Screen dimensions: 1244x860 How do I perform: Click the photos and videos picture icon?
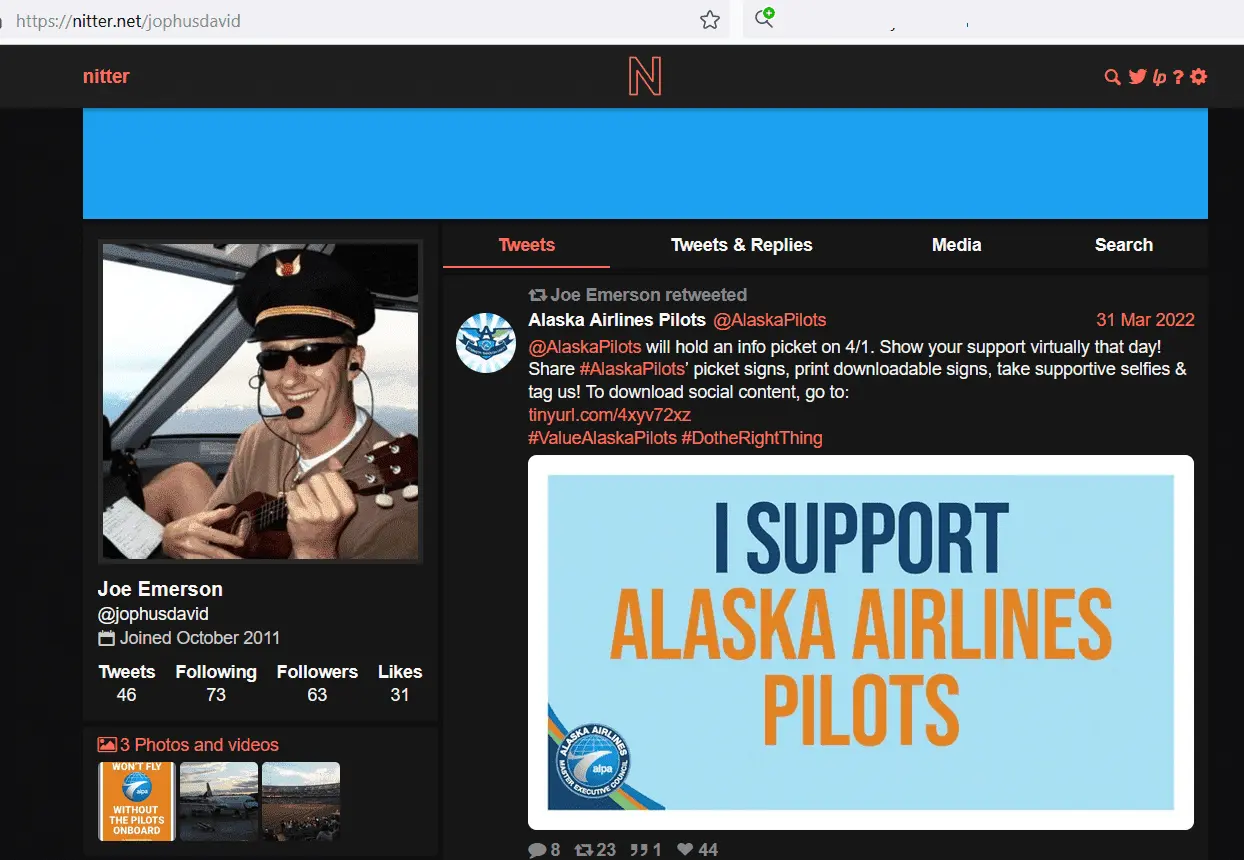pyautogui.click(x=107, y=745)
